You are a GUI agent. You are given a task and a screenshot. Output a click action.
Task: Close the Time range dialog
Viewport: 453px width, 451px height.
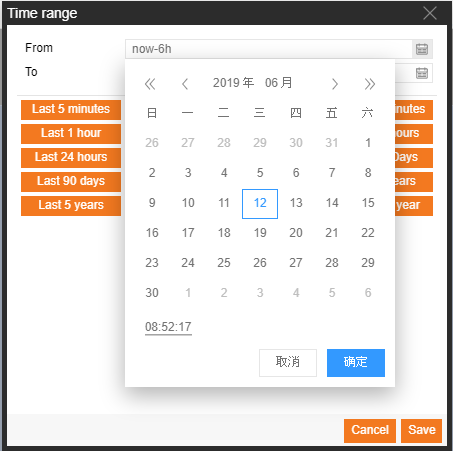coord(430,13)
